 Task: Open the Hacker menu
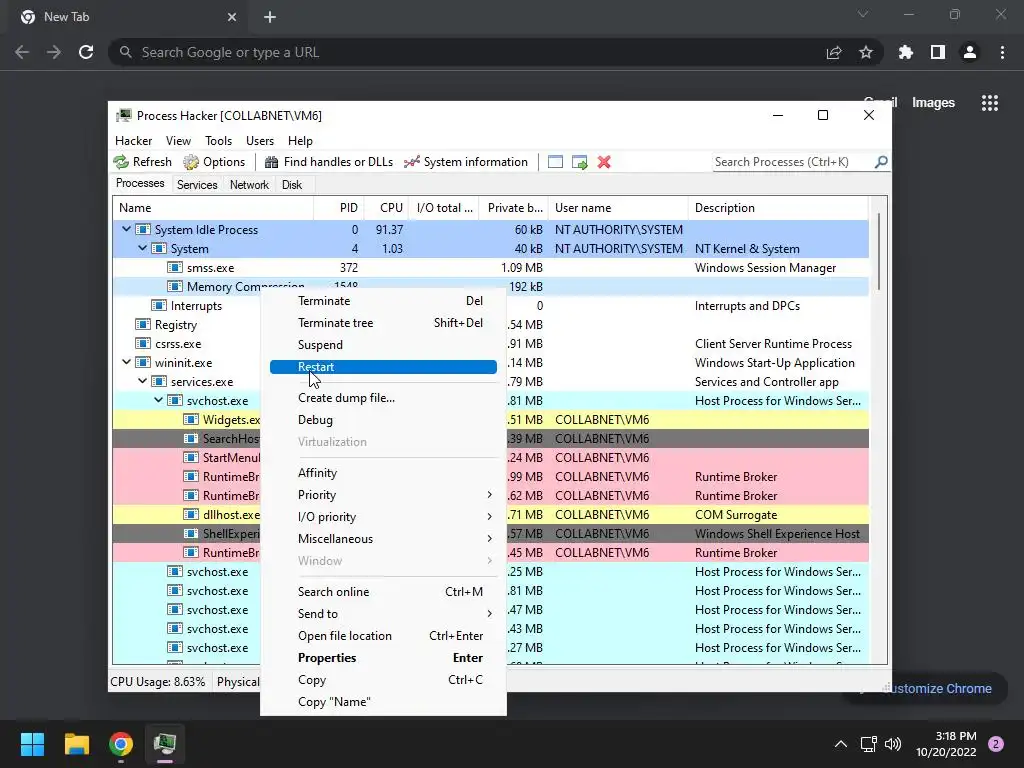(x=133, y=140)
